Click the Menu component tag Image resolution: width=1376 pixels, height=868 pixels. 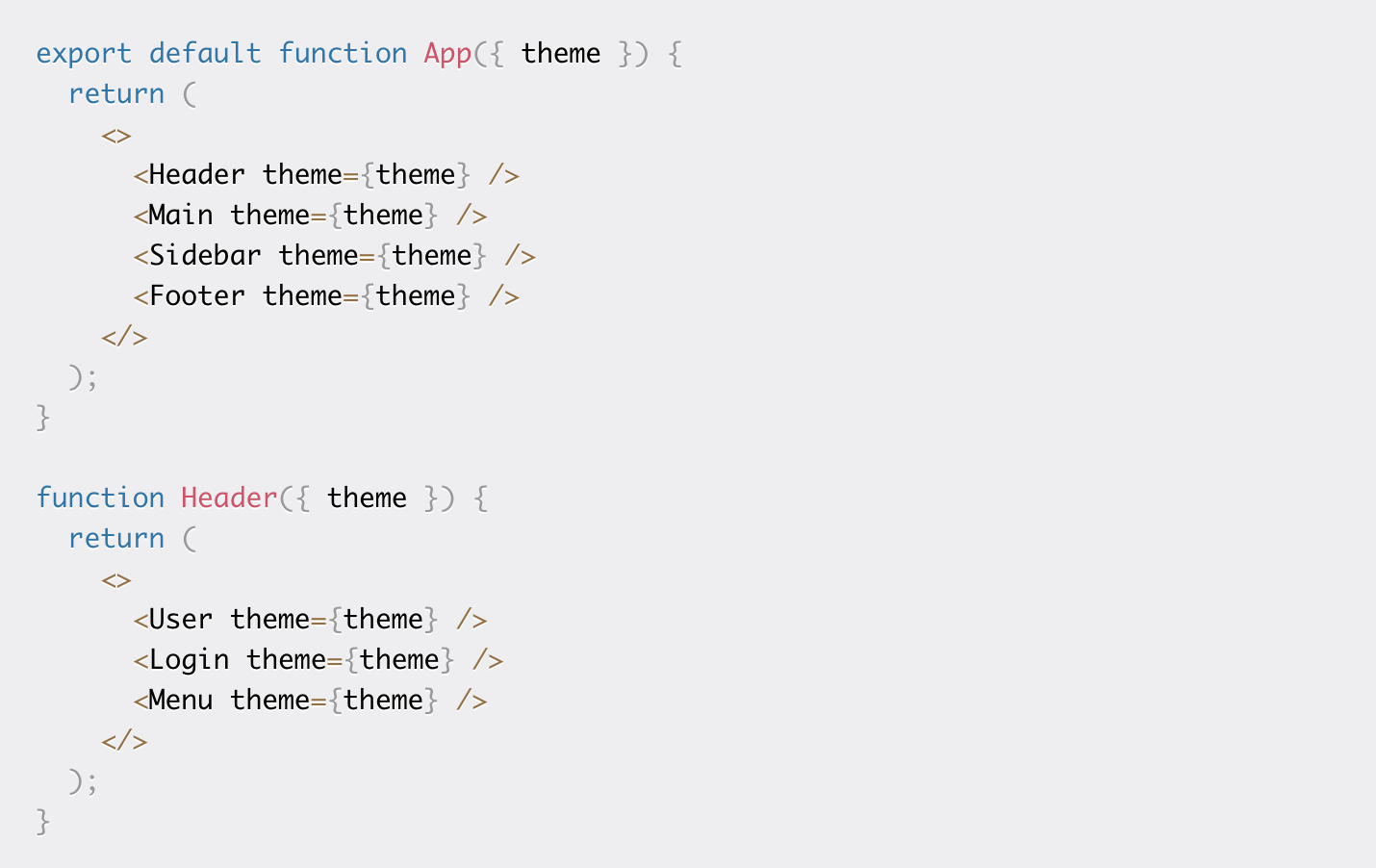pyautogui.click(x=181, y=700)
